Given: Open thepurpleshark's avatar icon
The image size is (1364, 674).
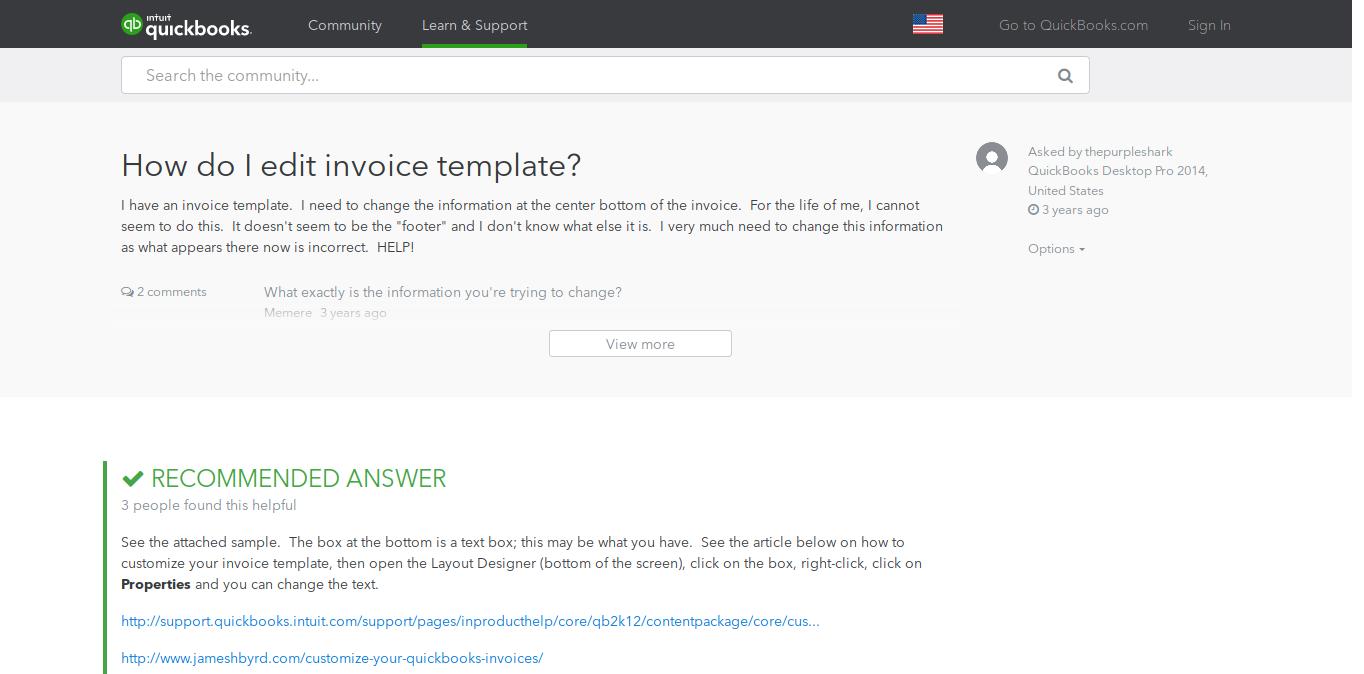Looking at the screenshot, I should (x=992, y=158).
